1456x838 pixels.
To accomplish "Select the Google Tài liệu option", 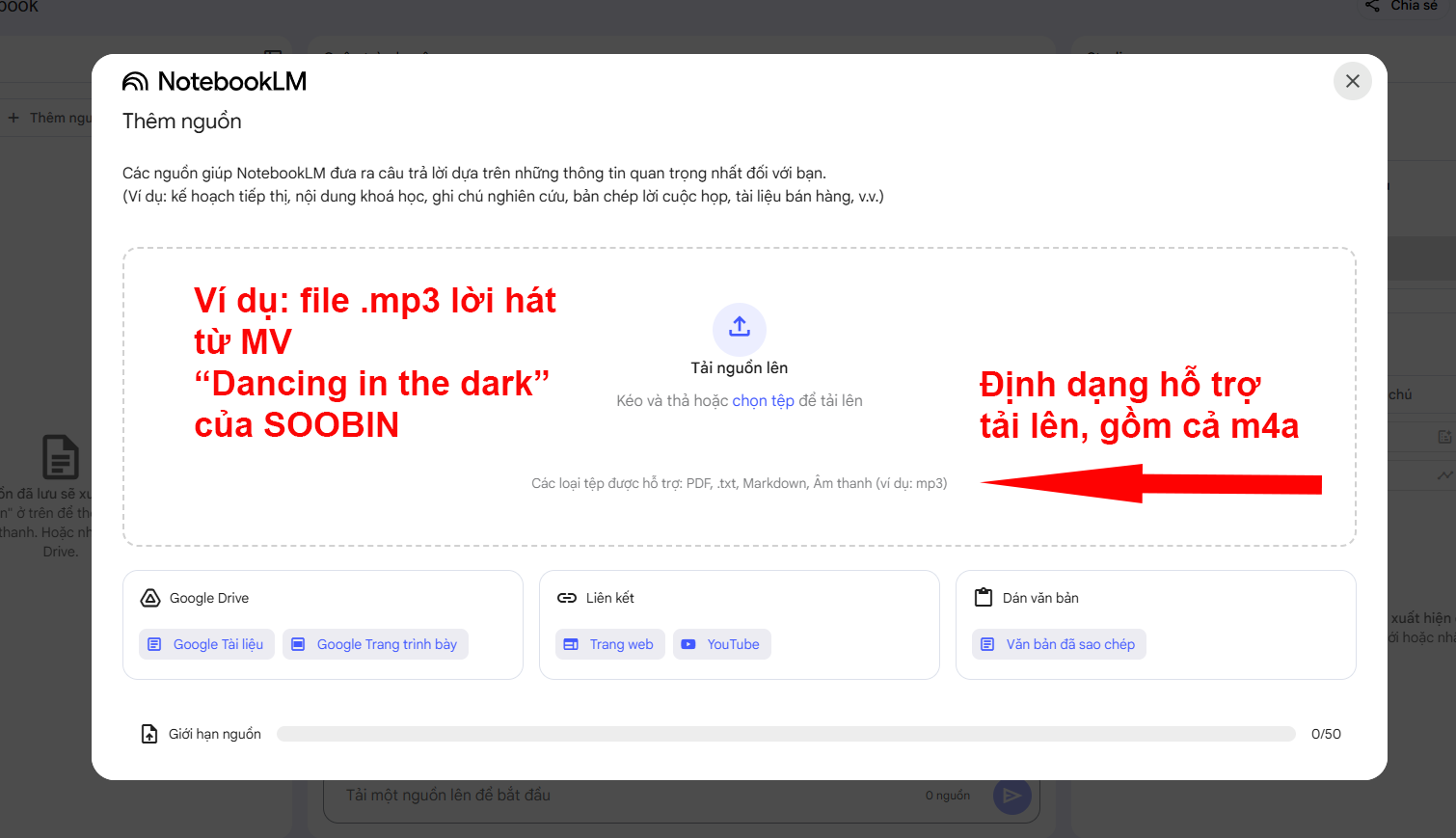I will [206, 644].
